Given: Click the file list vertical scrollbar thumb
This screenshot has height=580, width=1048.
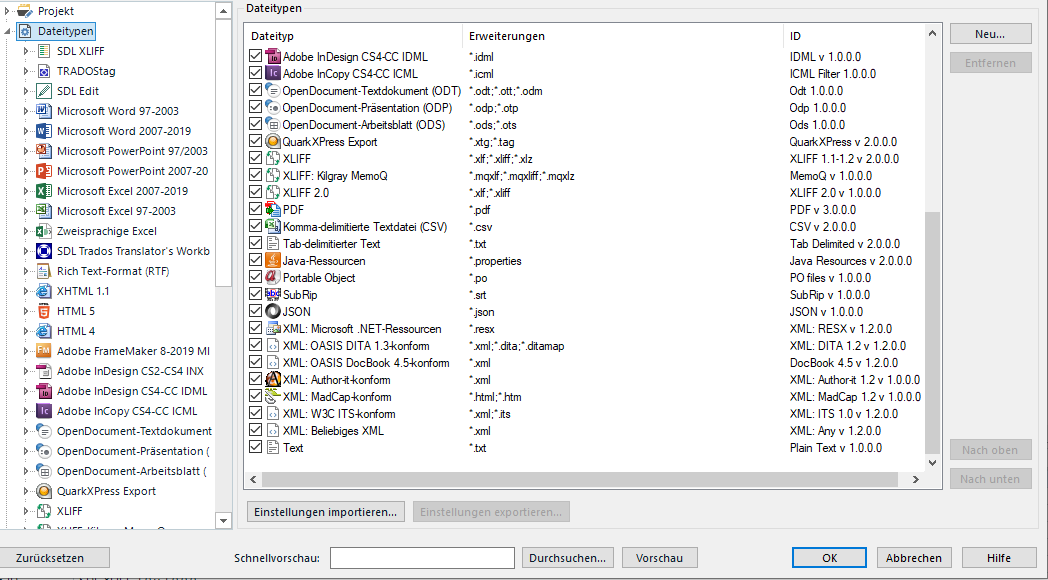Looking at the screenshot, I should pyautogui.click(x=932, y=332).
